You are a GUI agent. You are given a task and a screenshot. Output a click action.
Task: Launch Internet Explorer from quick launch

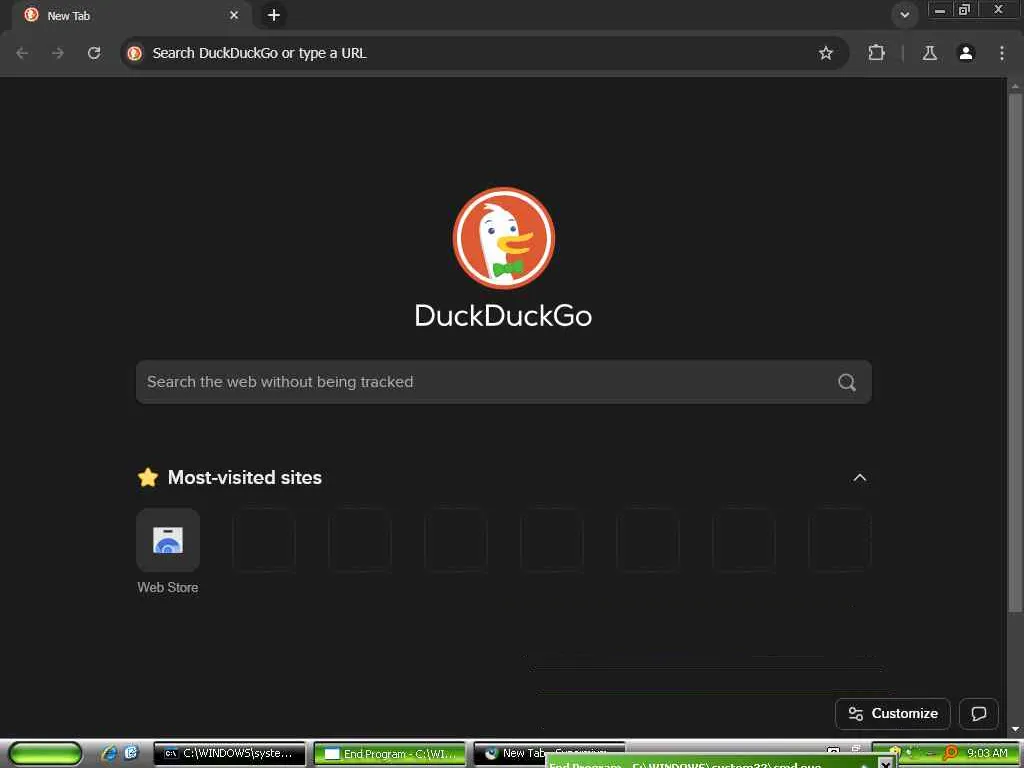tap(110, 754)
